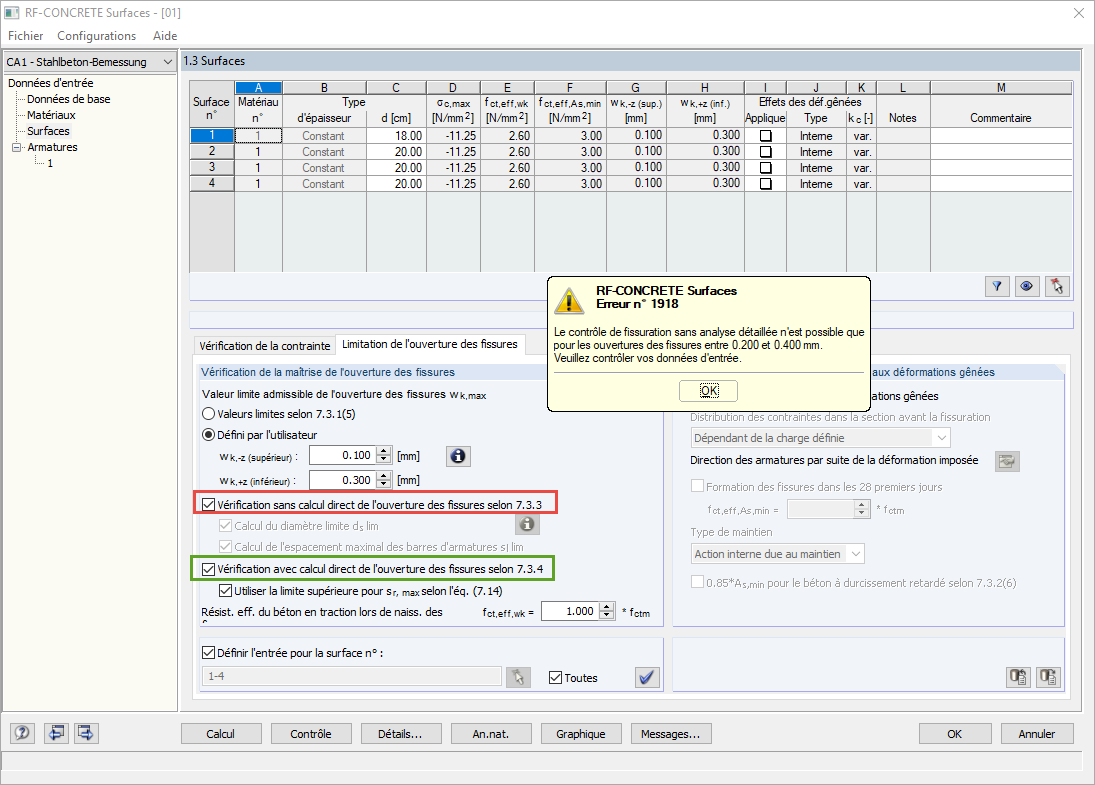Select 'Surfaces' in navigation tree

[x=48, y=131]
